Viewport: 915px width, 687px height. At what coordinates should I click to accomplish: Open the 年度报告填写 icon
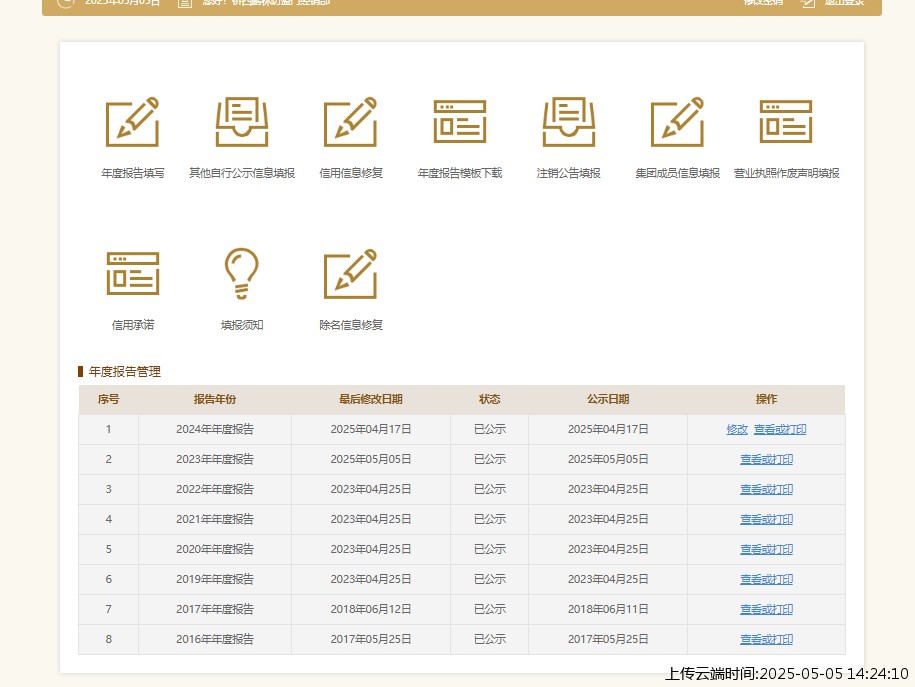132,121
